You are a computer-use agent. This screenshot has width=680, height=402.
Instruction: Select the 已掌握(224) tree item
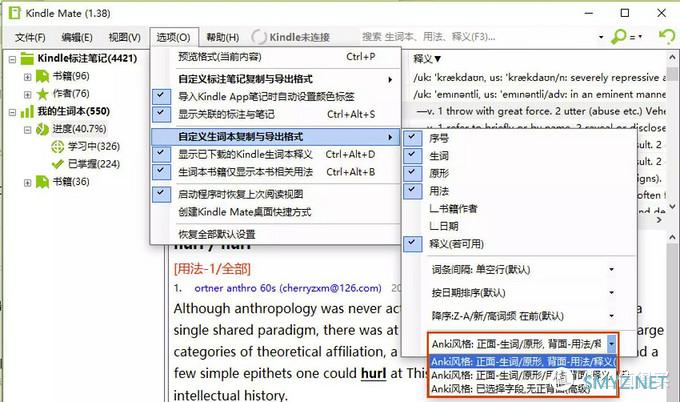pyautogui.click(x=94, y=164)
